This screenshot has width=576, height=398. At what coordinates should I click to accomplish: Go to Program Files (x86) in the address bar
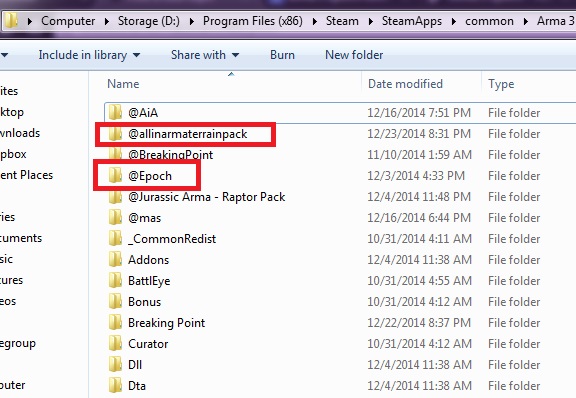click(x=253, y=21)
